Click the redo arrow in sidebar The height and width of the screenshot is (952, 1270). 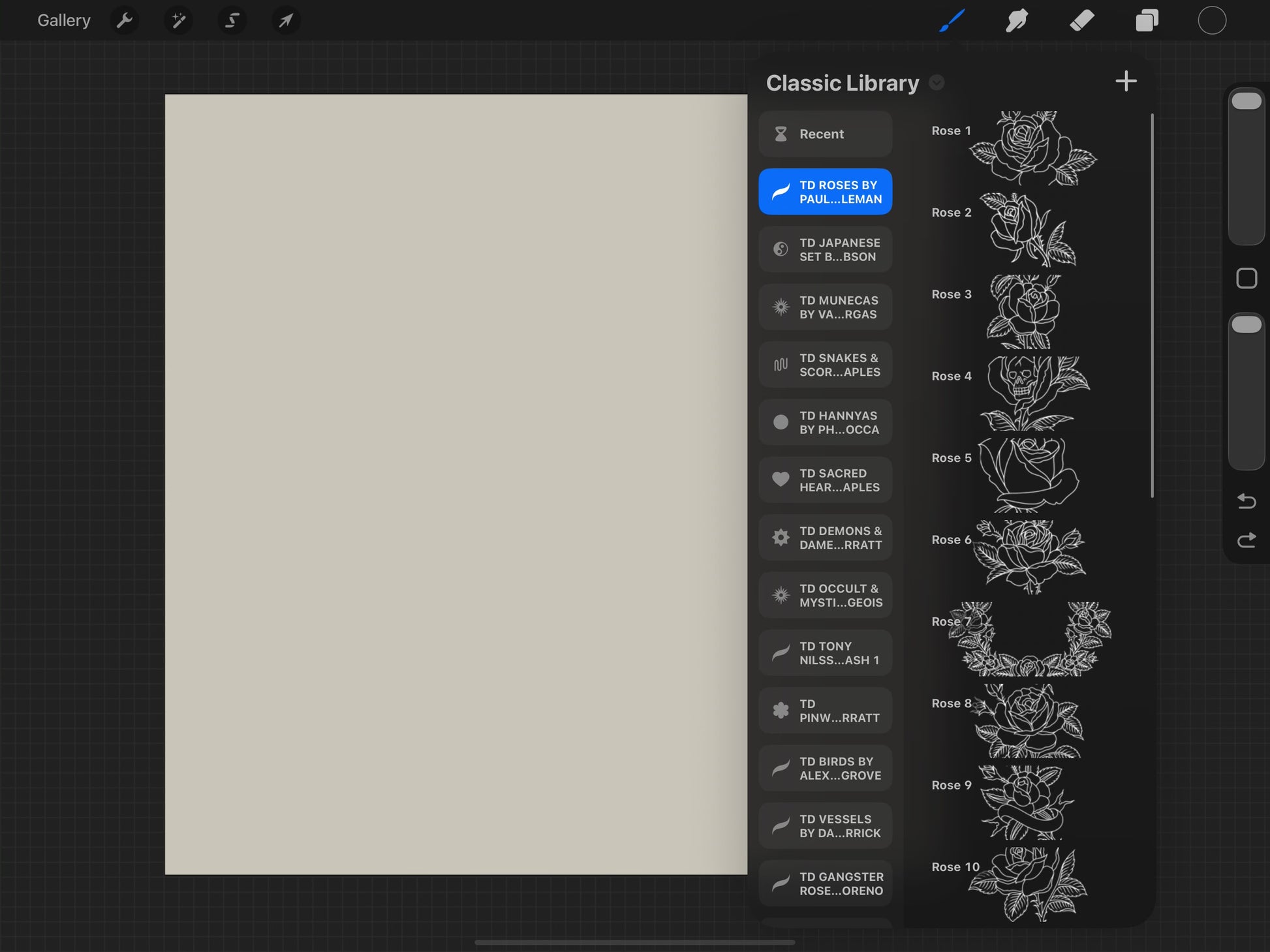(1246, 540)
